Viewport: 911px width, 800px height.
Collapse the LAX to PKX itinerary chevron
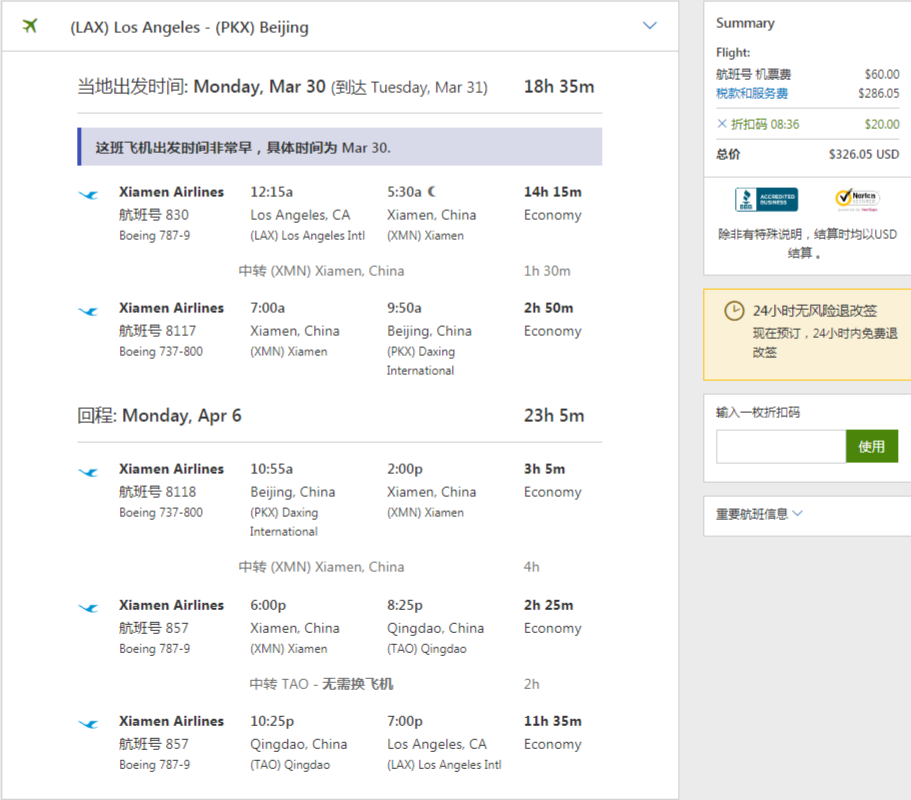click(650, 26)
